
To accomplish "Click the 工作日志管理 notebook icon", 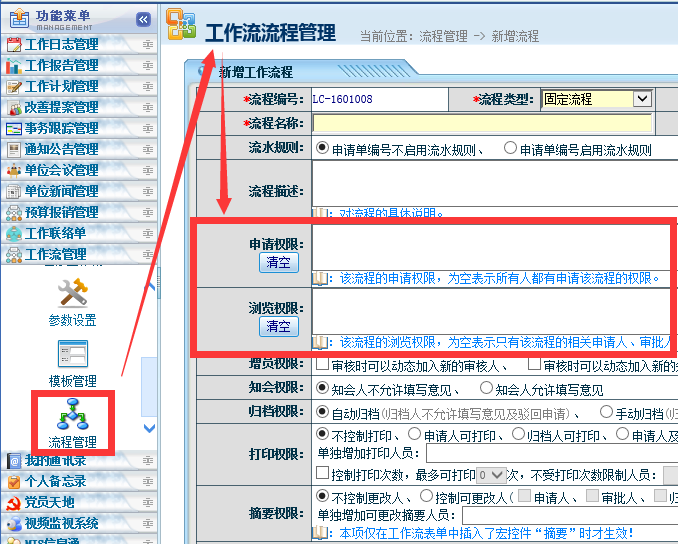I will click(x=14, y=44).
